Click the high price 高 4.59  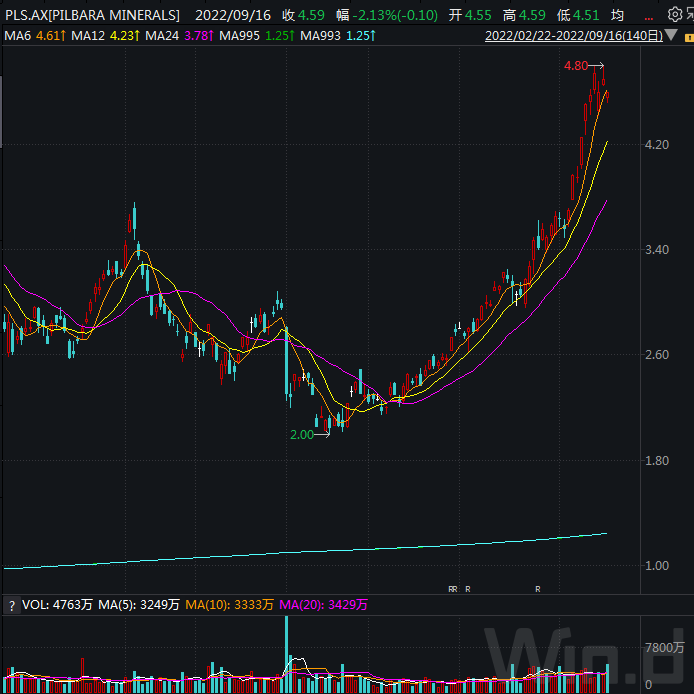point(524,15)
